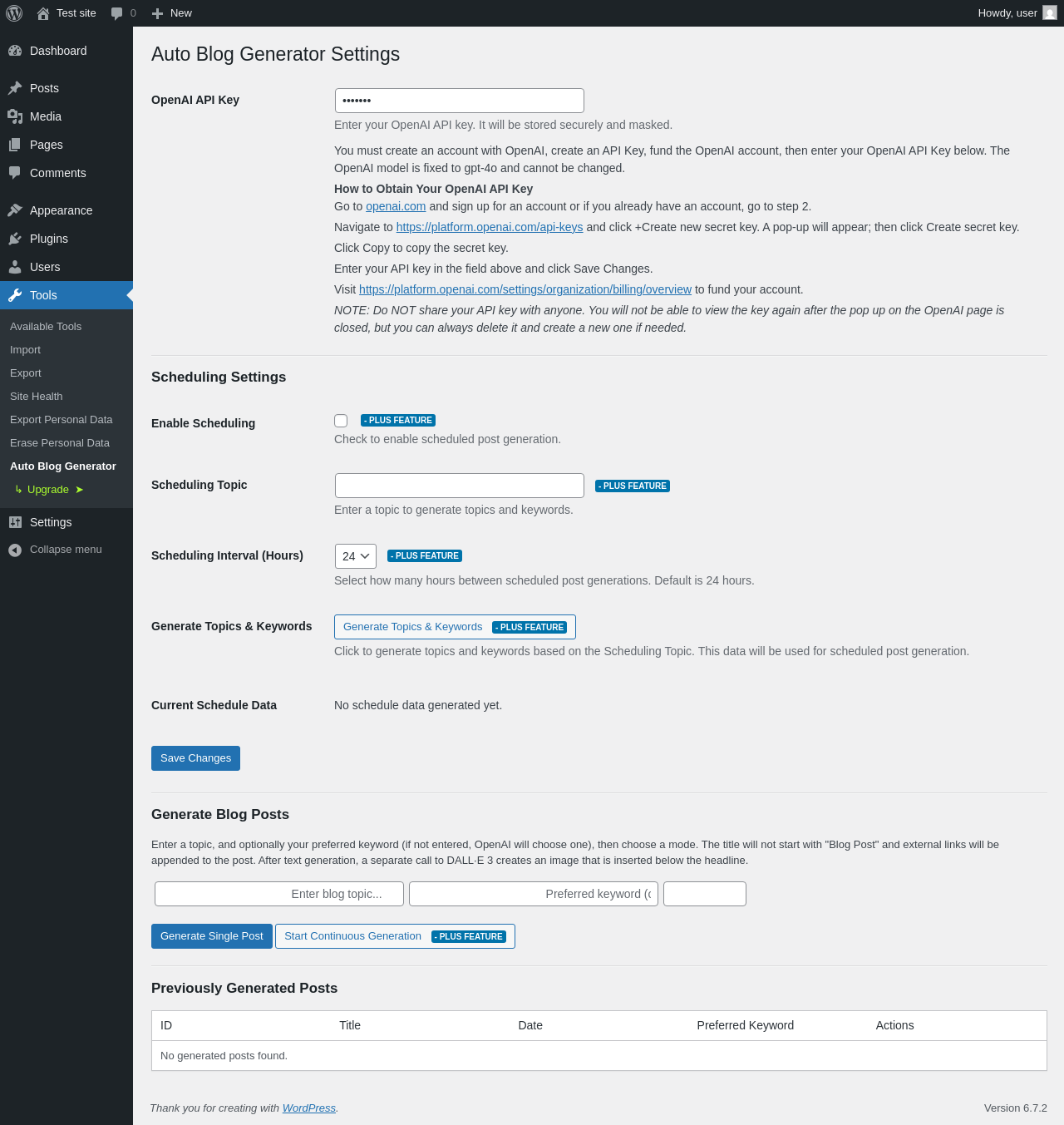The image size is (1064, 1125).
Task: Click the Posts pushpin icon
Action: 15,88
